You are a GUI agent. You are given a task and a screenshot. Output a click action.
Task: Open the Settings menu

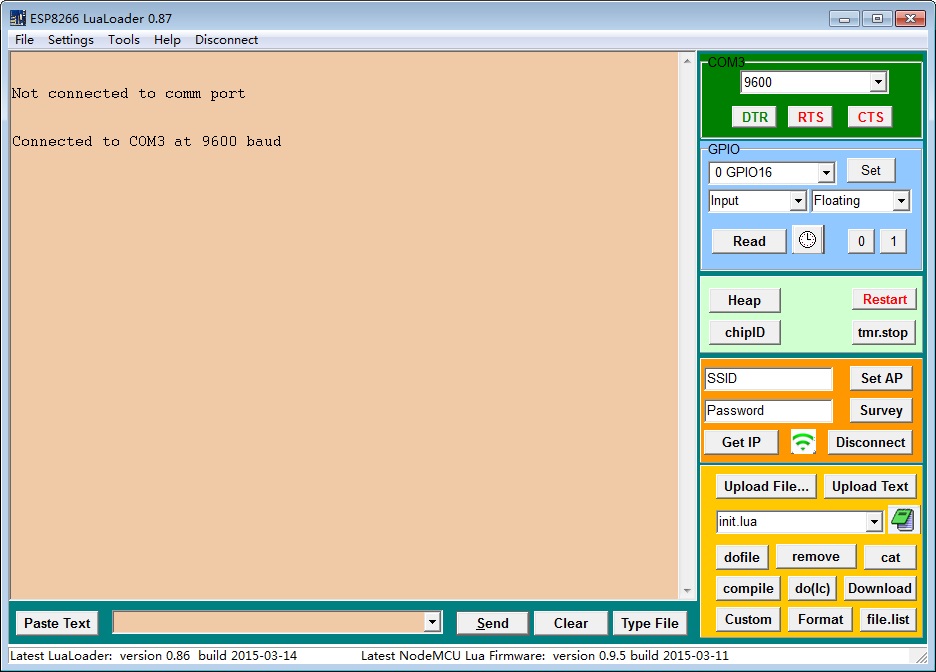coord(70,40)
